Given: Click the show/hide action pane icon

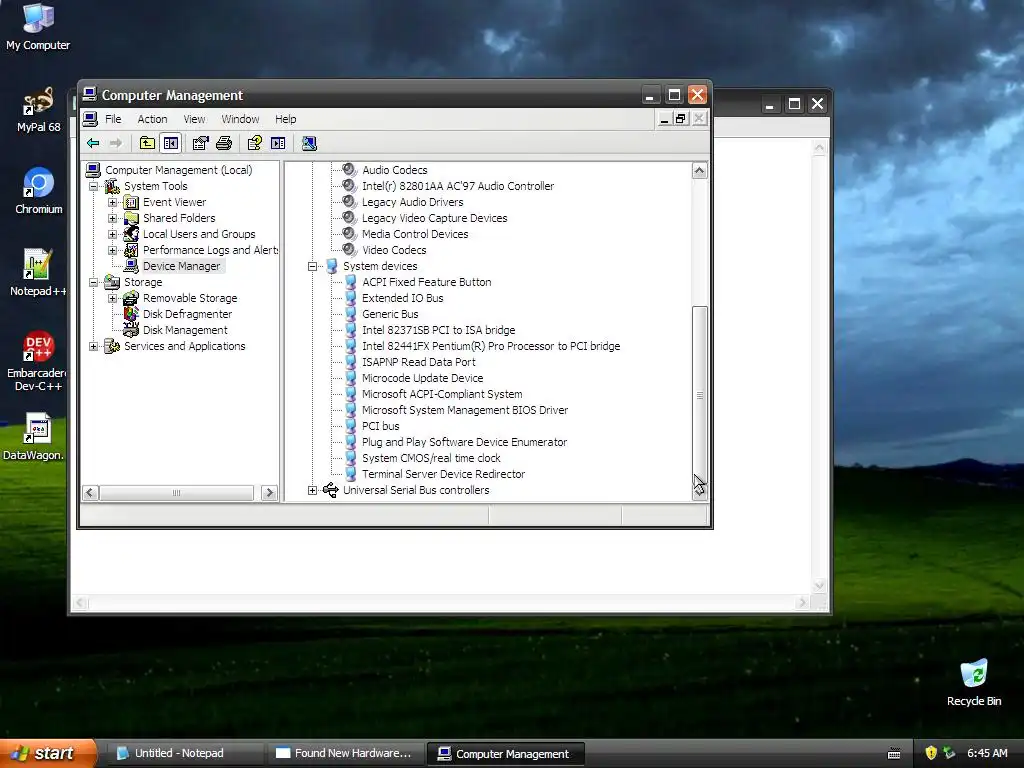Looking at the screenshot, I should point(278,143).
